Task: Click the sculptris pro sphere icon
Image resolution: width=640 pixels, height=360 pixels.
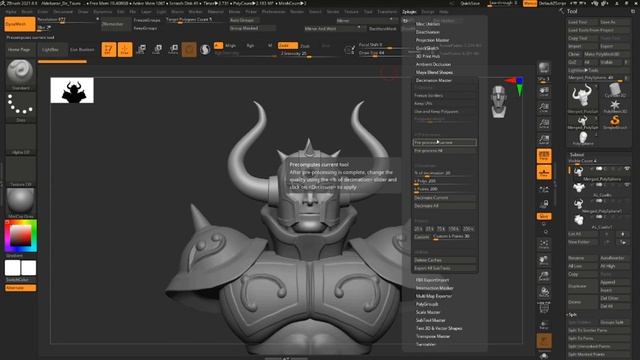Action: point(205,49)
